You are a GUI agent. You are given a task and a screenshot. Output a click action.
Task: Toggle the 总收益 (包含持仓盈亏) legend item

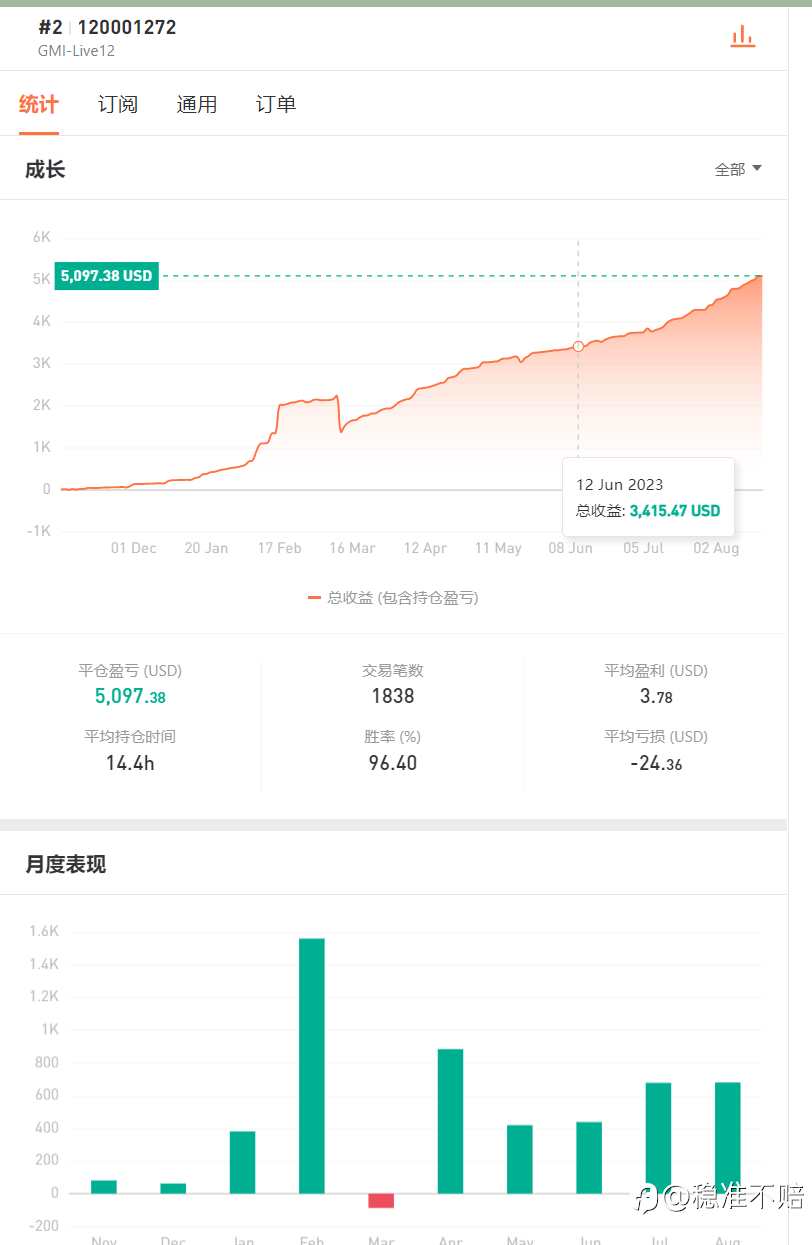click(393, 598)
